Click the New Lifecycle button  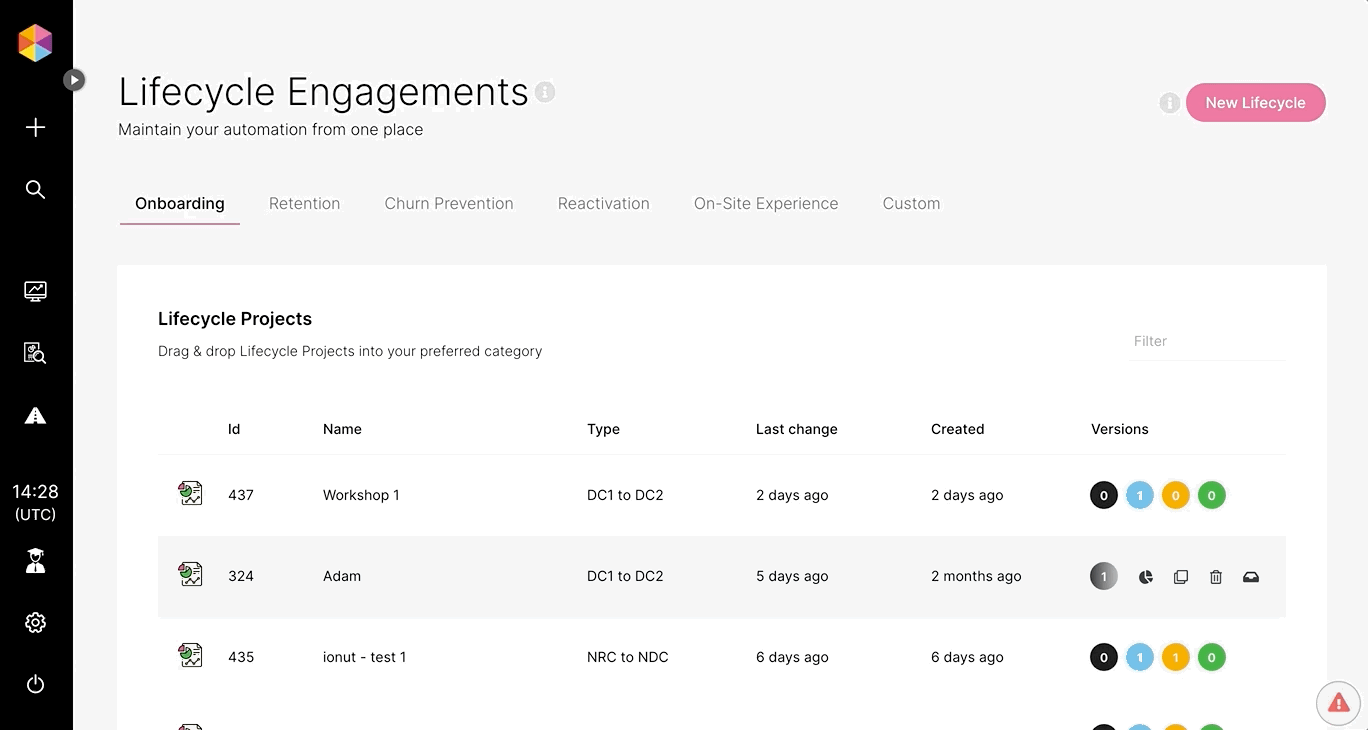pyautogui.click(x=1255, y=103)
